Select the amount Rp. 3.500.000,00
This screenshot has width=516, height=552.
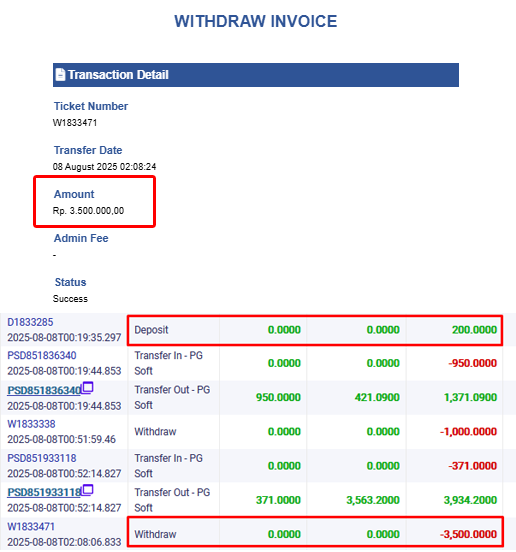[88, 211]
